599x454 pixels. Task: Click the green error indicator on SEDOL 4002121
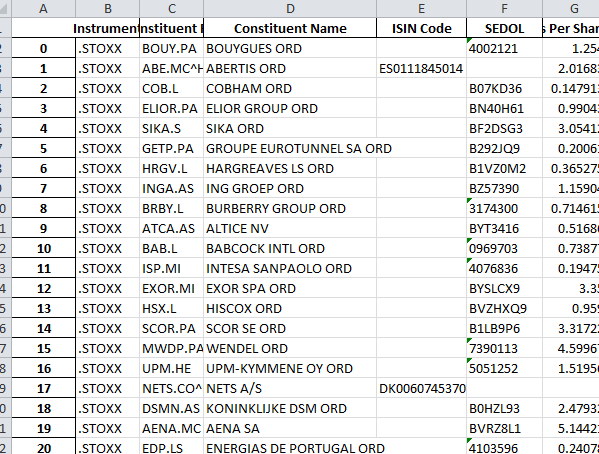(469, 41)
